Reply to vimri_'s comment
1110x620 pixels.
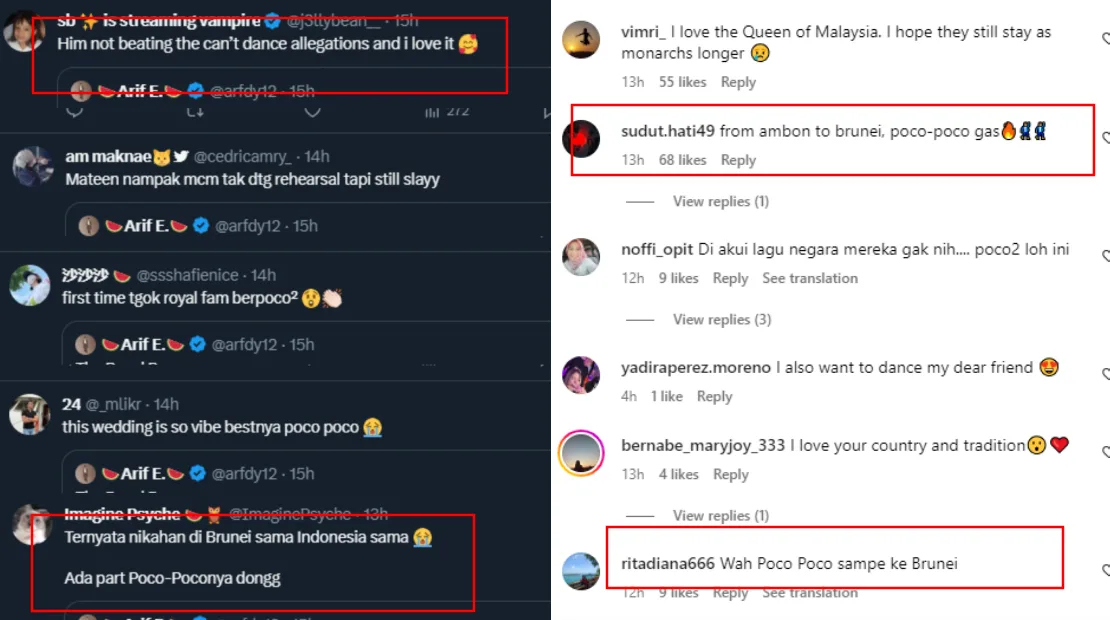[x=738, y=82]
